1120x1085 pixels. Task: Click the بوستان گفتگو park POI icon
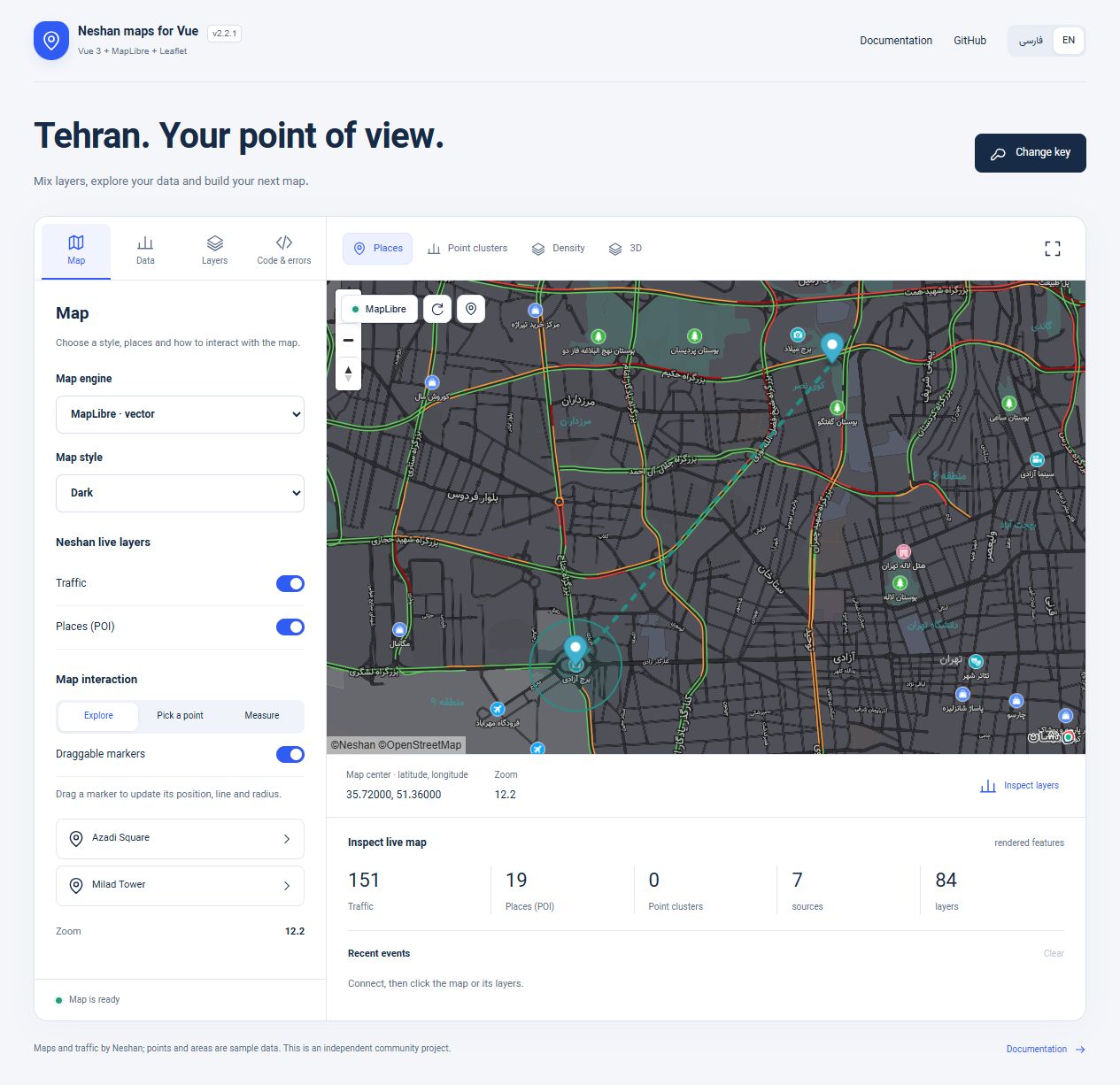pos(837,408)
